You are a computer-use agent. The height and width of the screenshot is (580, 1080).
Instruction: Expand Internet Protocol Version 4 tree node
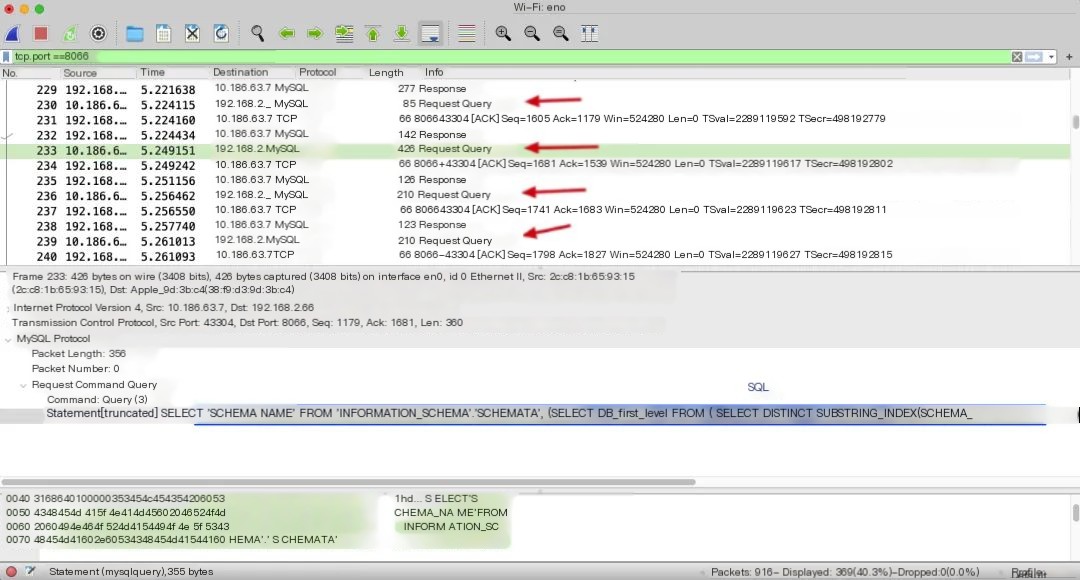click(x=8, y=309)
